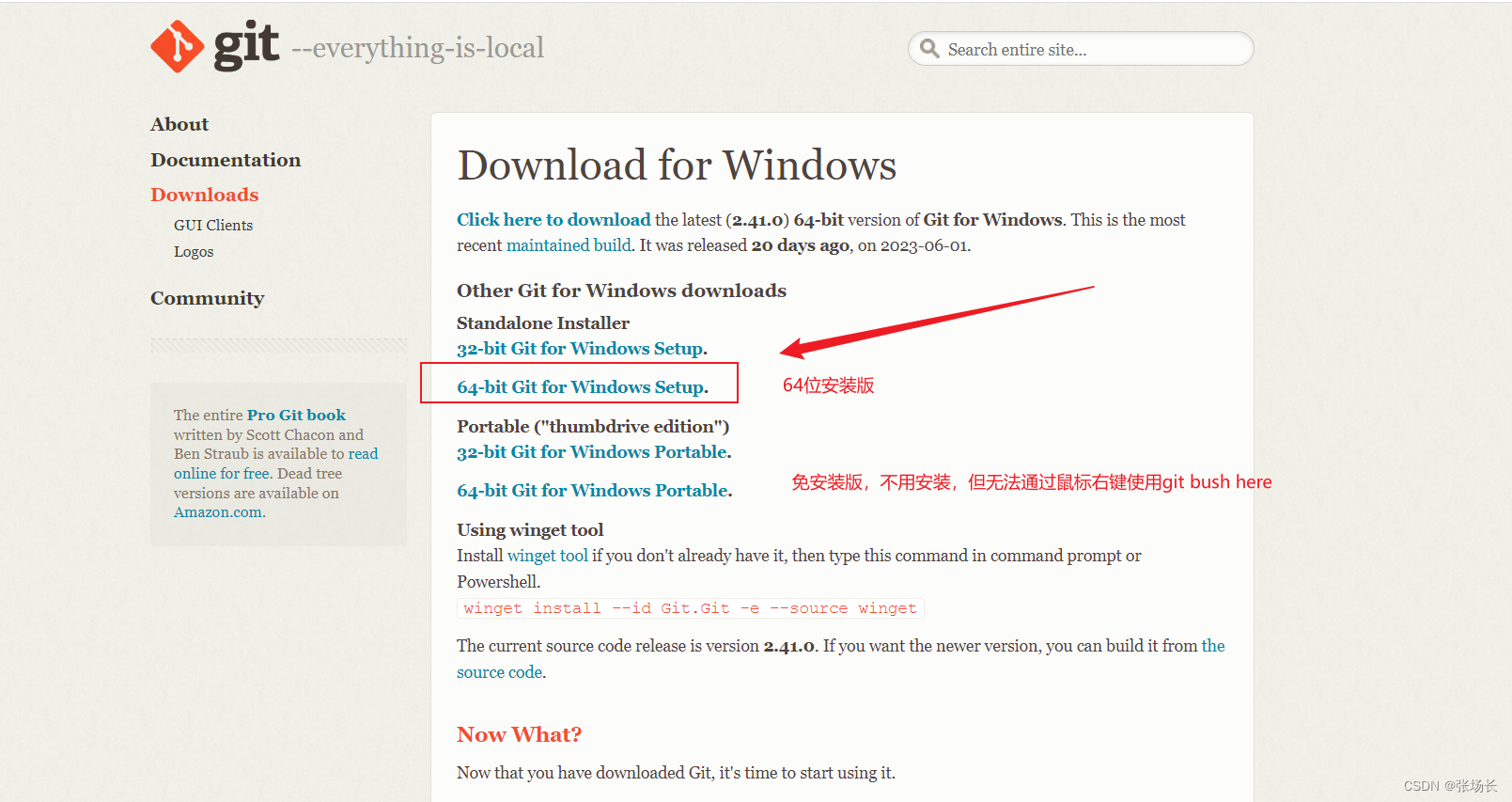
Task: Download 32-bit Git for Windows Portable
Action: [594, 452]
